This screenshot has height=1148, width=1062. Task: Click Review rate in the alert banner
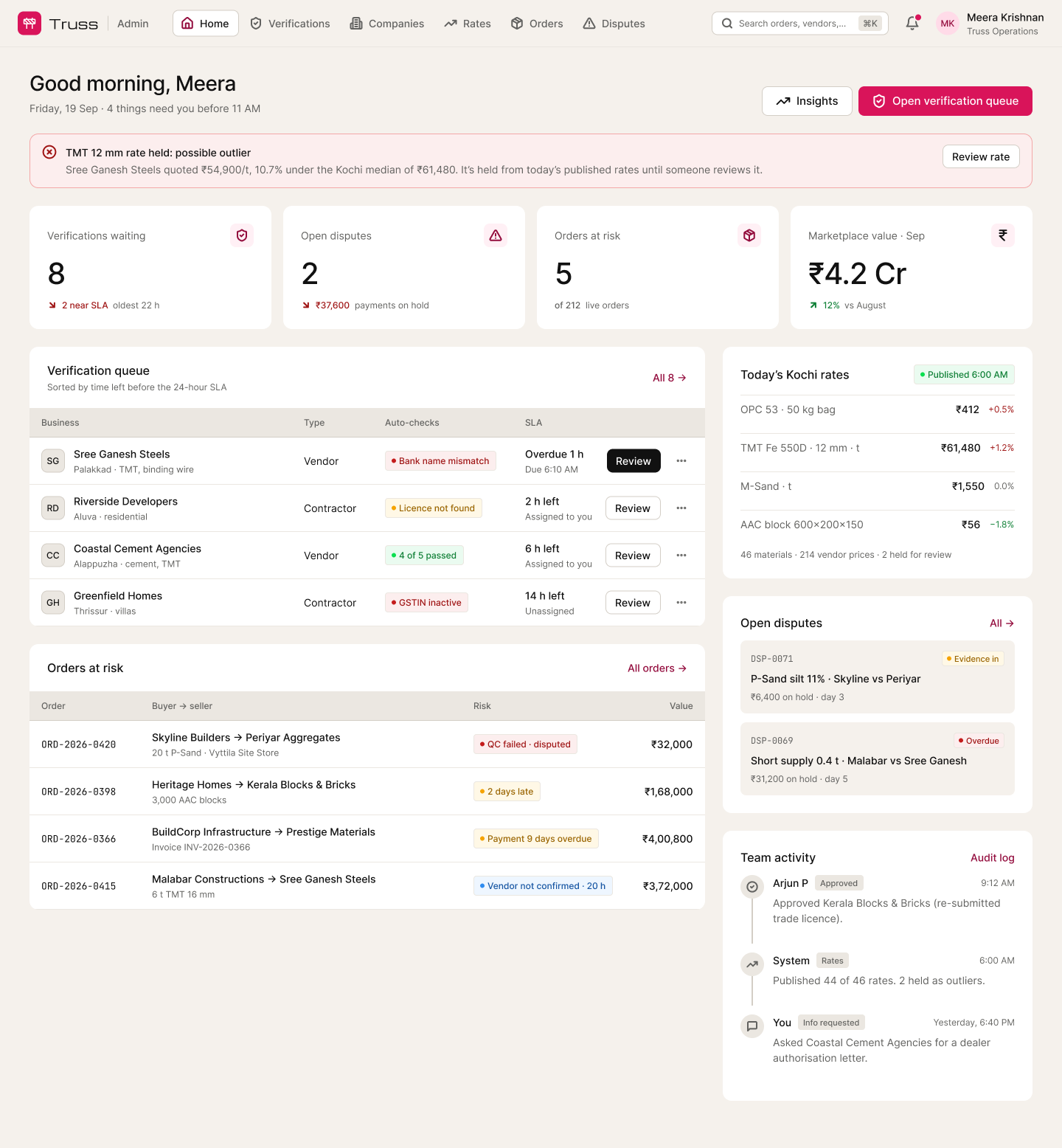[981, 156]
